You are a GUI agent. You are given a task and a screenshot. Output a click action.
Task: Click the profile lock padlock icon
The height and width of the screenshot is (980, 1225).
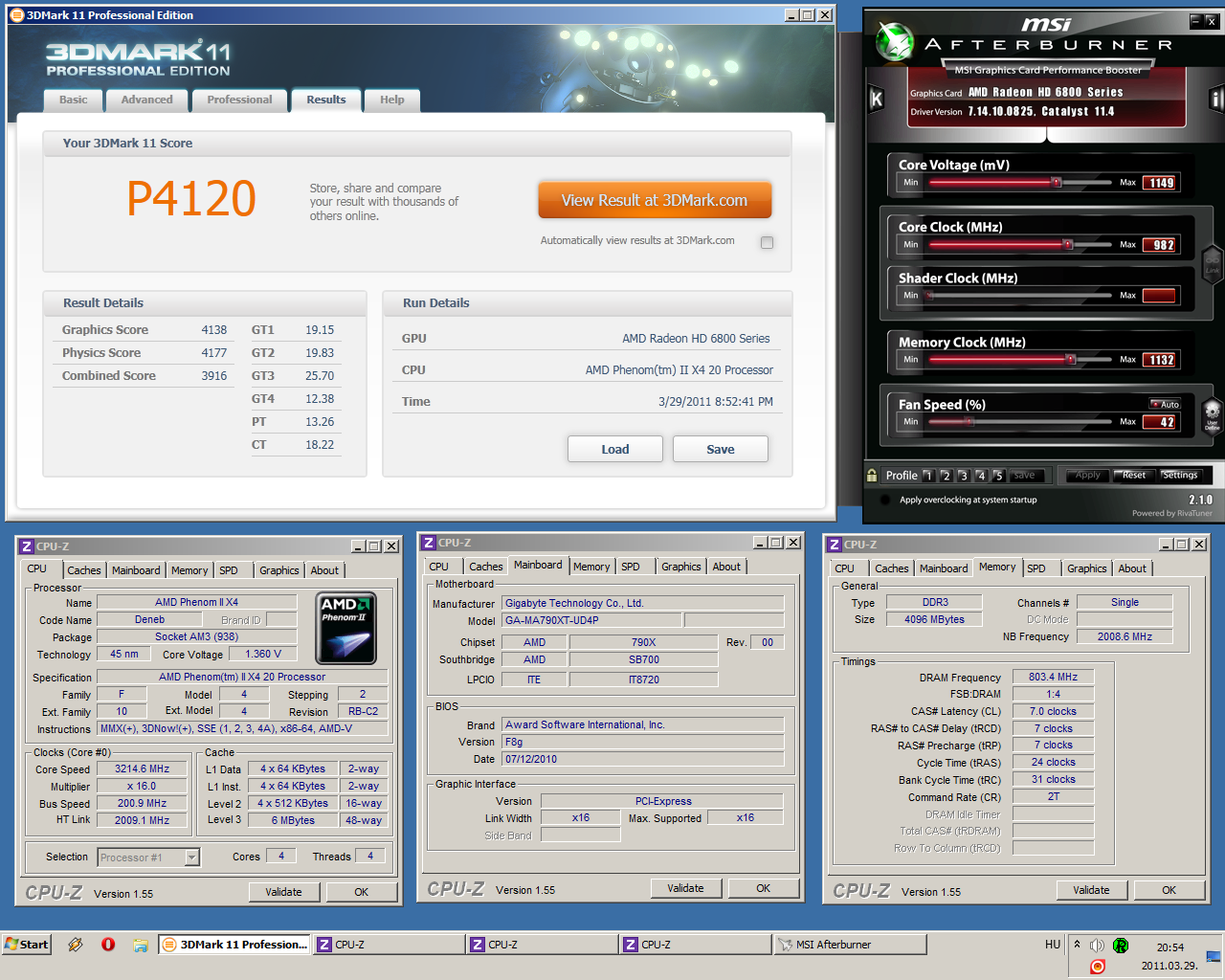(x=872, y=475)
